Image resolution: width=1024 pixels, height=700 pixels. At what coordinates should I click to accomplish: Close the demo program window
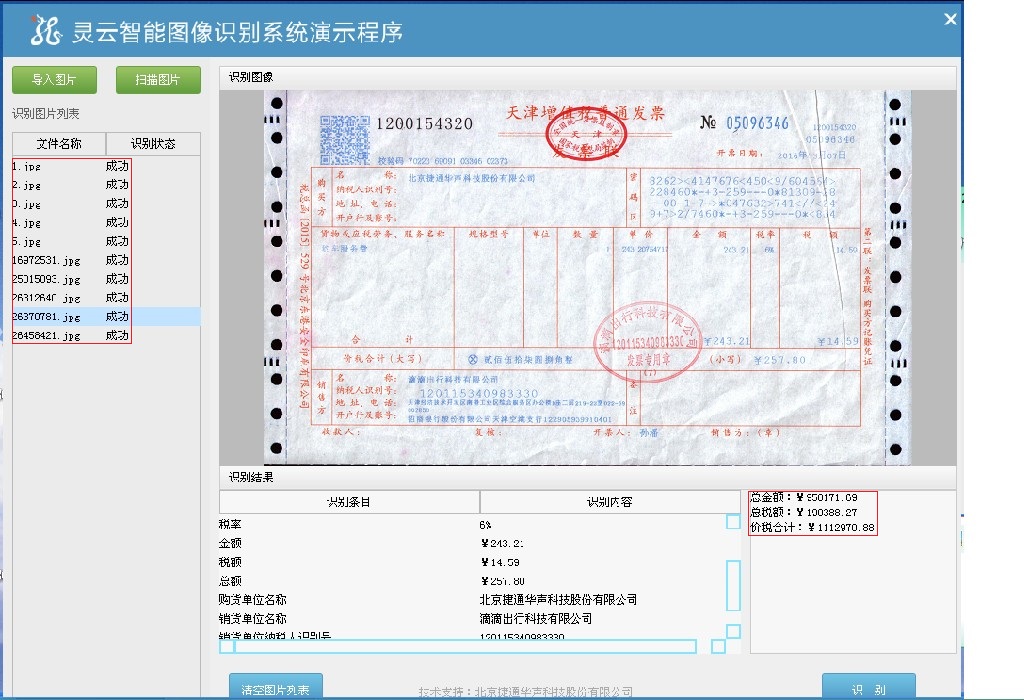[950, 19]
